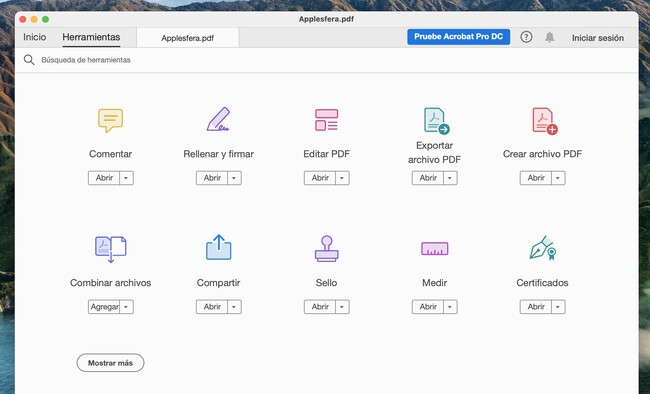Select the Combinar archivos icon
Viewport: 650px width, 394px height.
coord(111,249)
